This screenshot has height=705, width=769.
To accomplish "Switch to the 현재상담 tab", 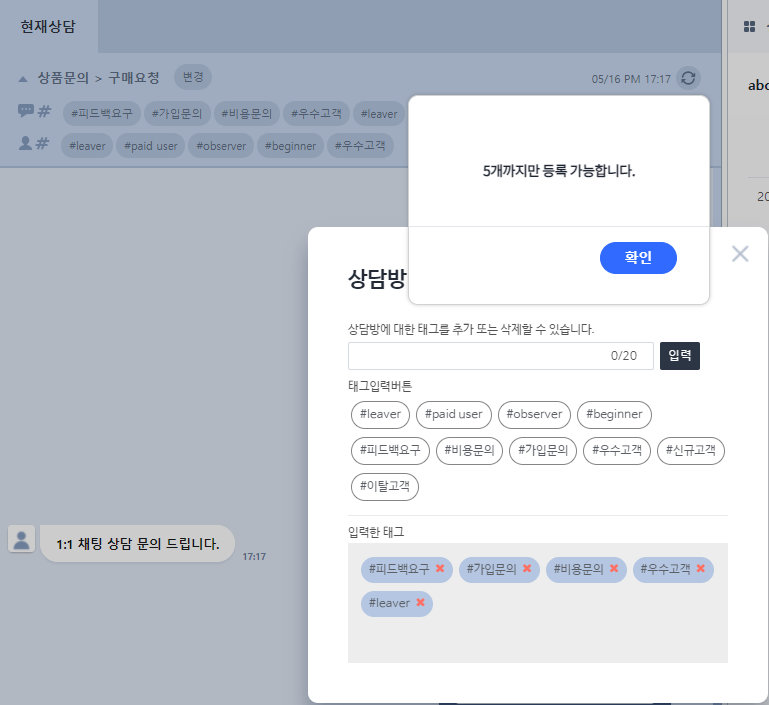I will [x=49, y=27].
